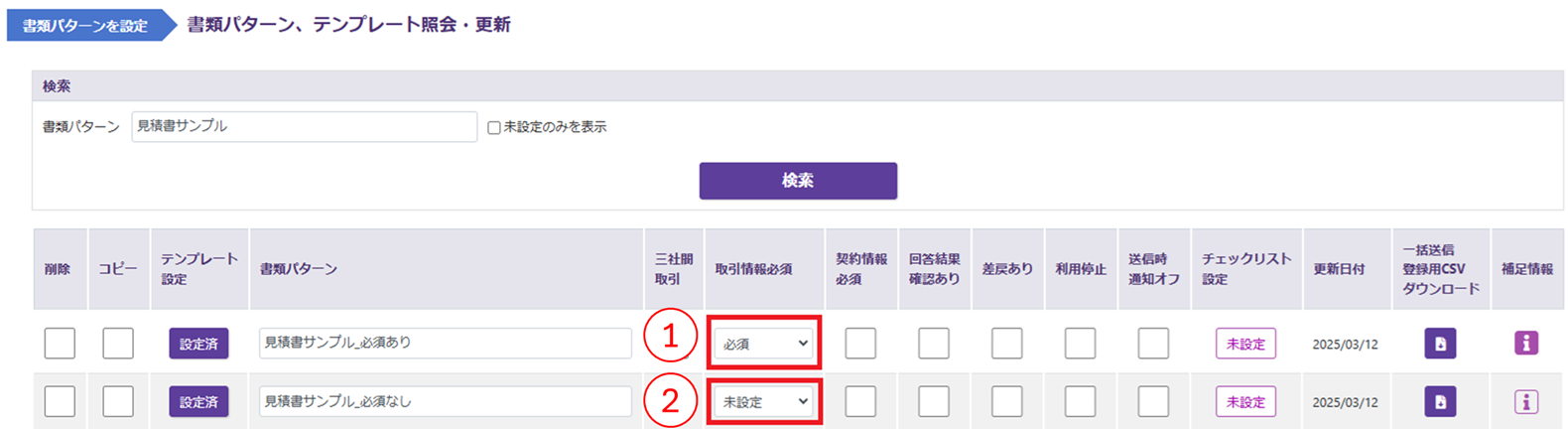This screenshot has width=1568, height=429.
Task: Tick コピー checkbox for 見積書サンプル_必須なし
Action: coord(118,402)
